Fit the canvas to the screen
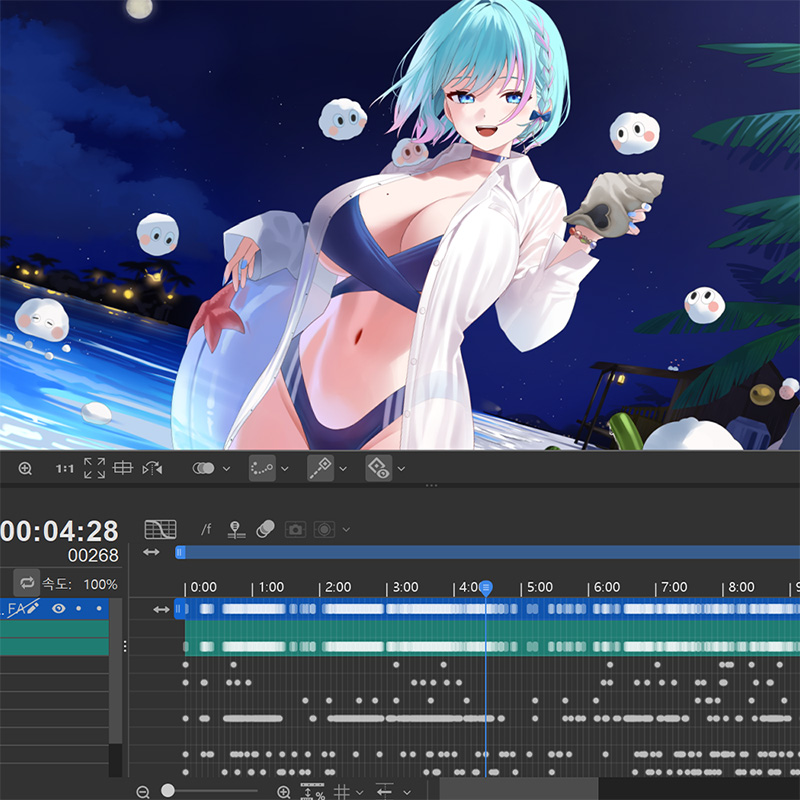 click(x=94, y=468)
